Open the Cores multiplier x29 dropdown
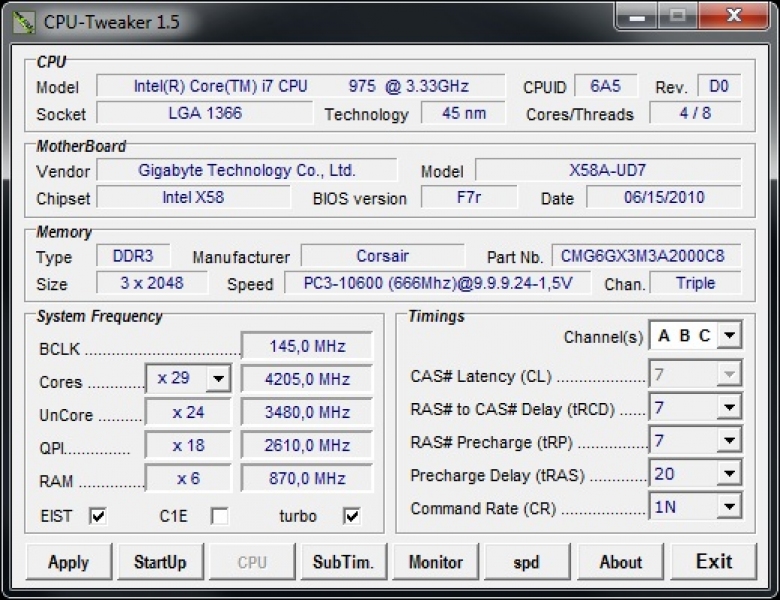Viewport: 780px width, 600px height. click(x=219, y=380)
